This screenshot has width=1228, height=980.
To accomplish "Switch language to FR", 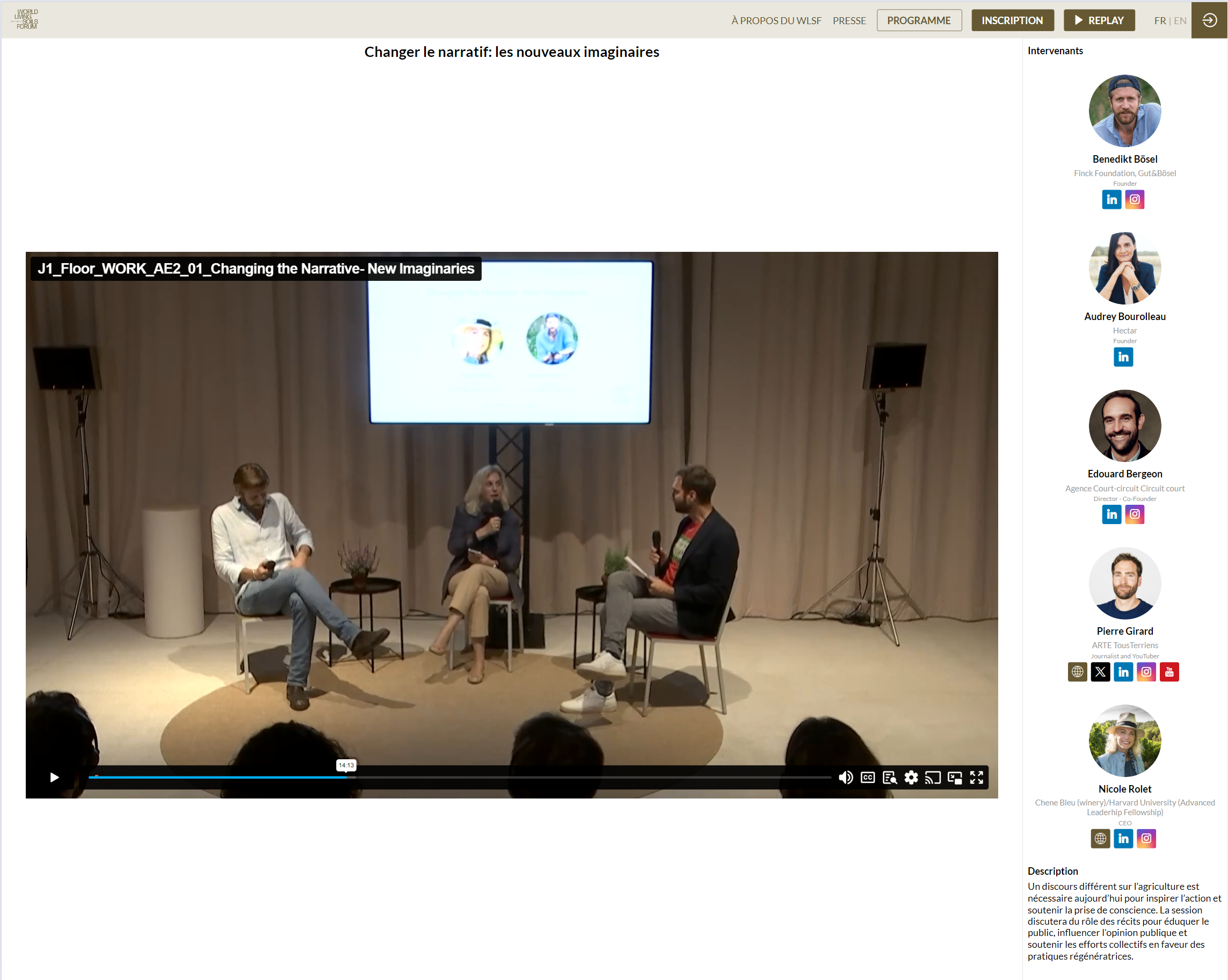I will [x=1160, y=20].
